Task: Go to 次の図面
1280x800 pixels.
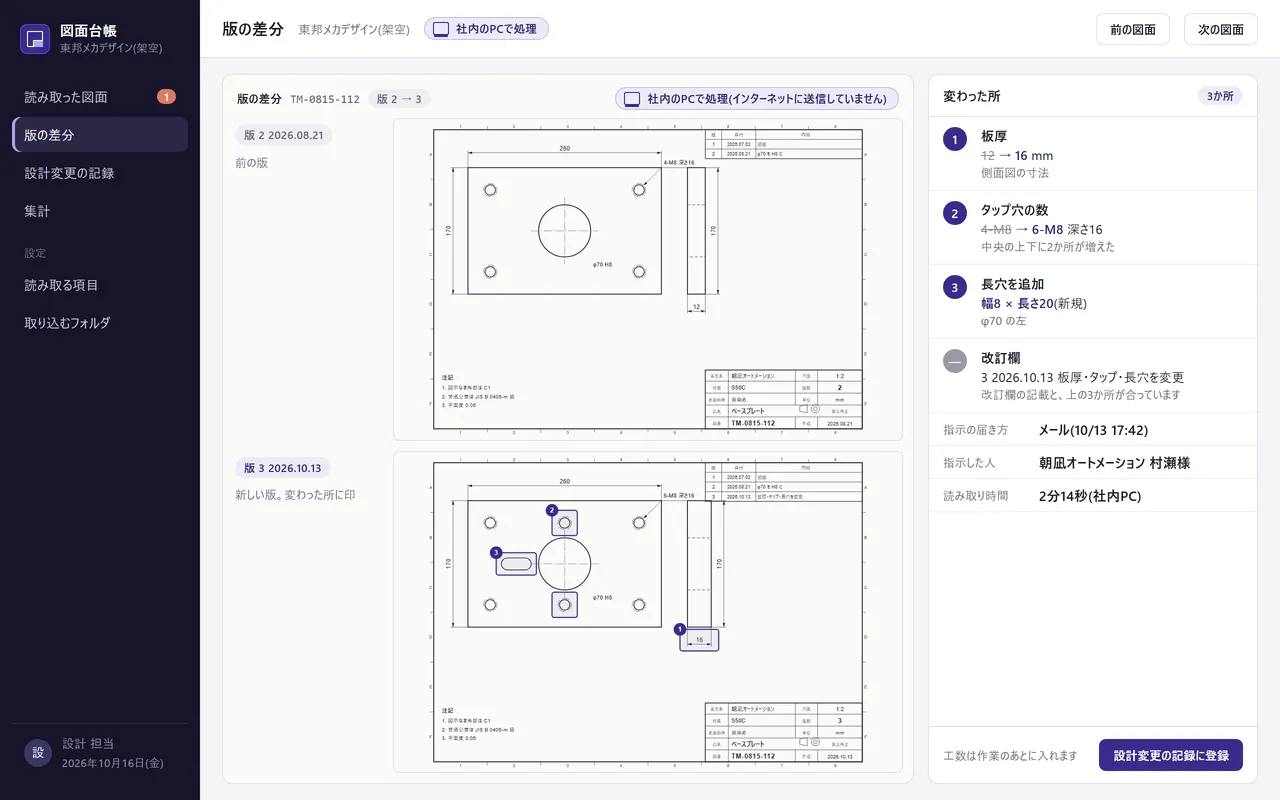Action: click(x=1221, y=29)
